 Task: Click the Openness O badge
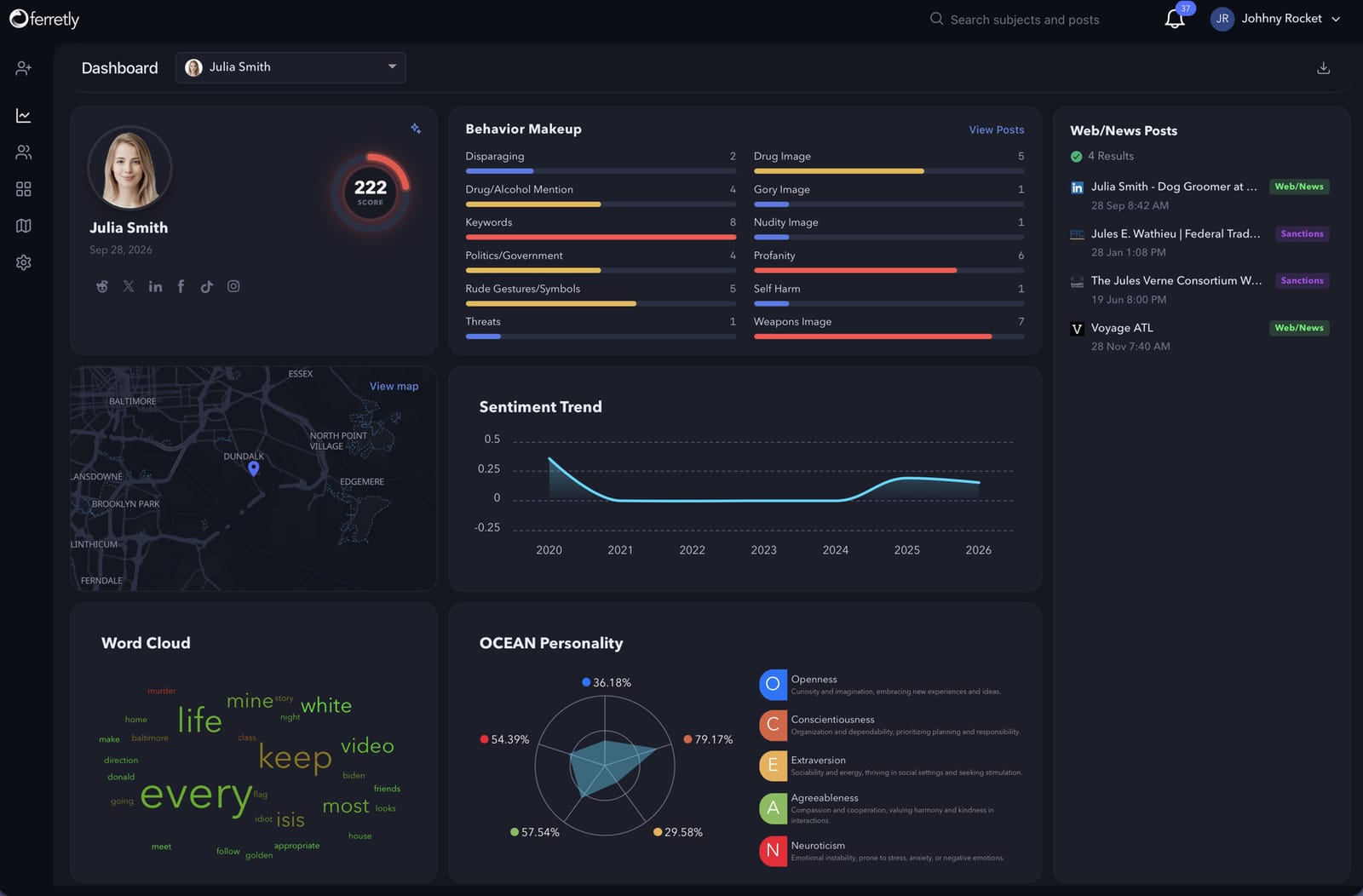coord(773,684)
